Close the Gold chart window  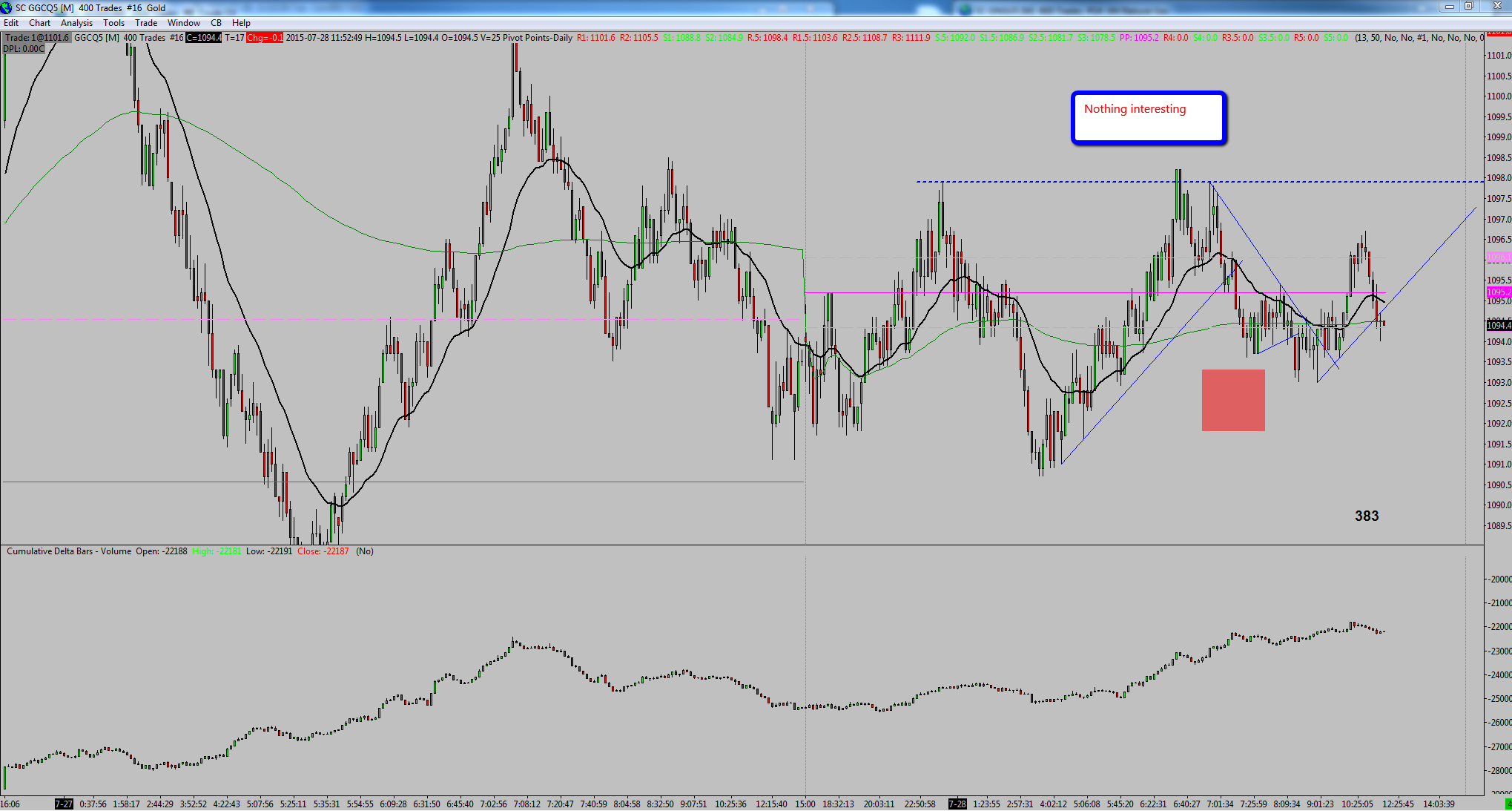pyautogui.click(x=1496, y=7)
